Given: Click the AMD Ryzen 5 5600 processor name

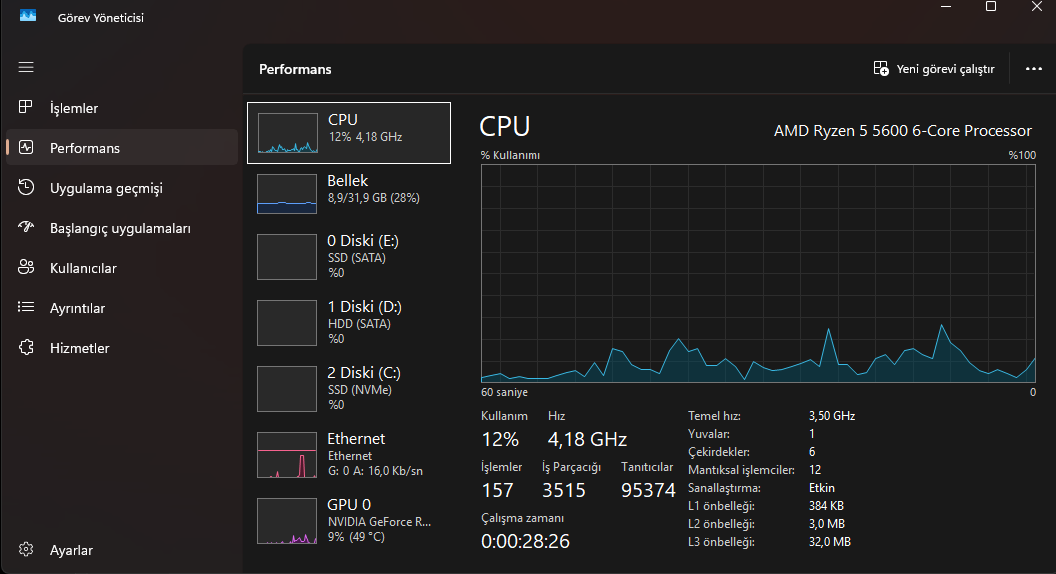Looking at the screenshot, I should click(x=902, y=131).
